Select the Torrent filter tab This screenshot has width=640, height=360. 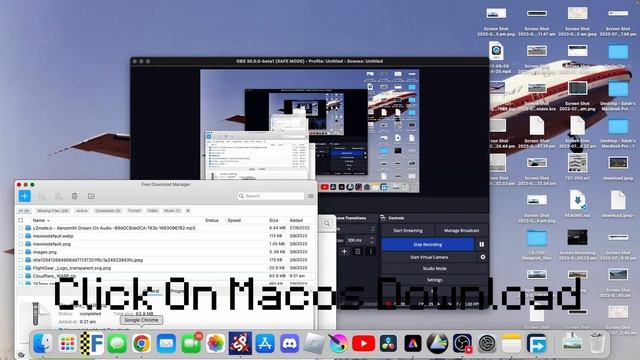(x=134, y=211)
